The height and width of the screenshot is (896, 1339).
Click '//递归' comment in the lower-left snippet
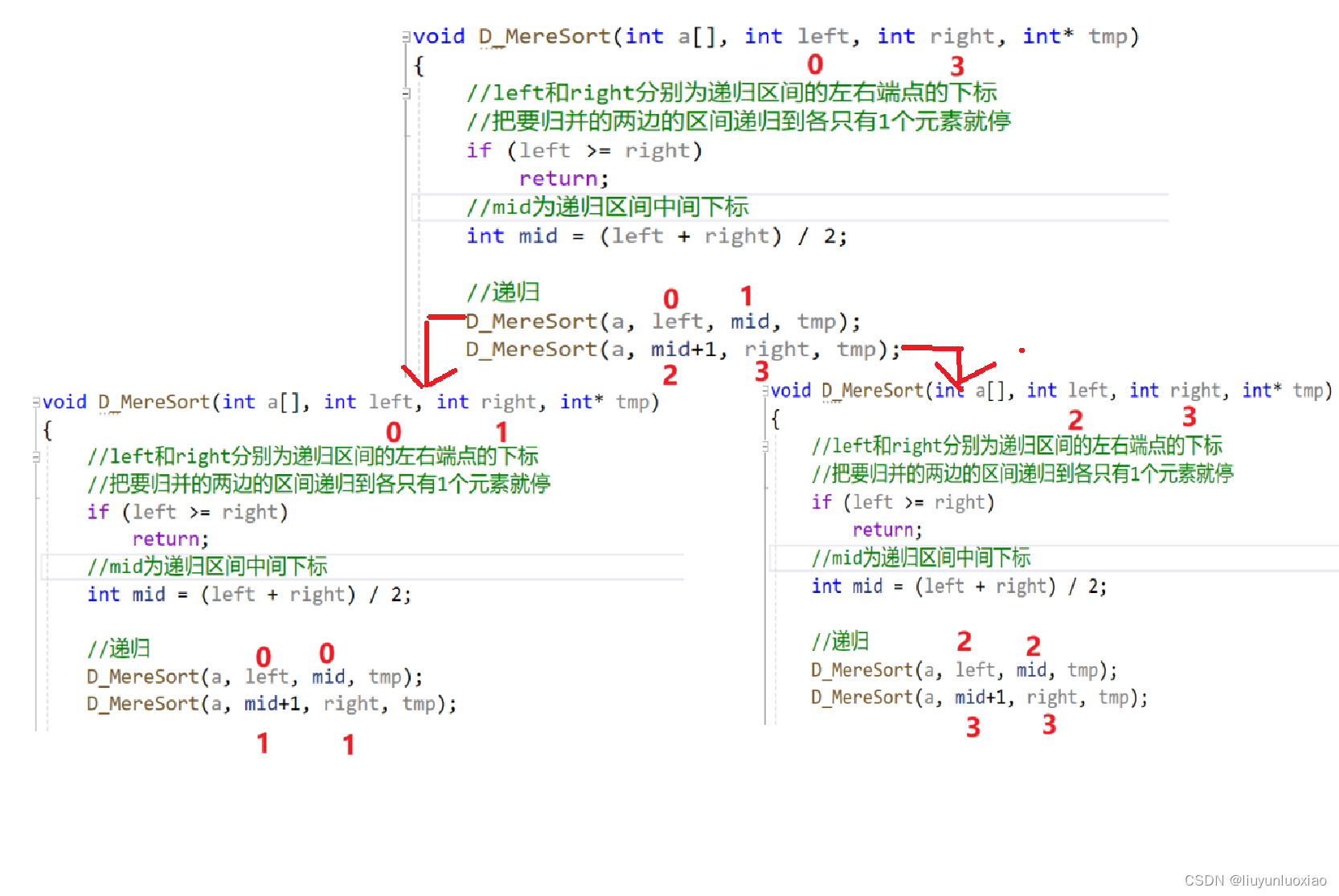click(x=118, y=648)
